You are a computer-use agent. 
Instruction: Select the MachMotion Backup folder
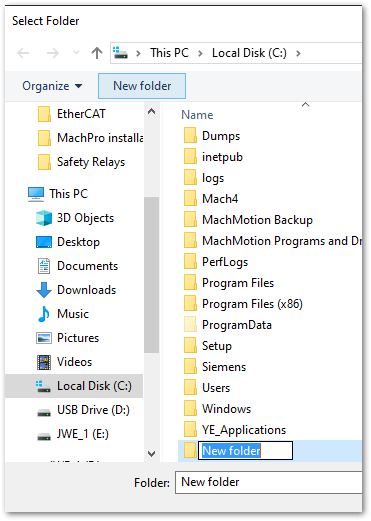tap(248, 220)
